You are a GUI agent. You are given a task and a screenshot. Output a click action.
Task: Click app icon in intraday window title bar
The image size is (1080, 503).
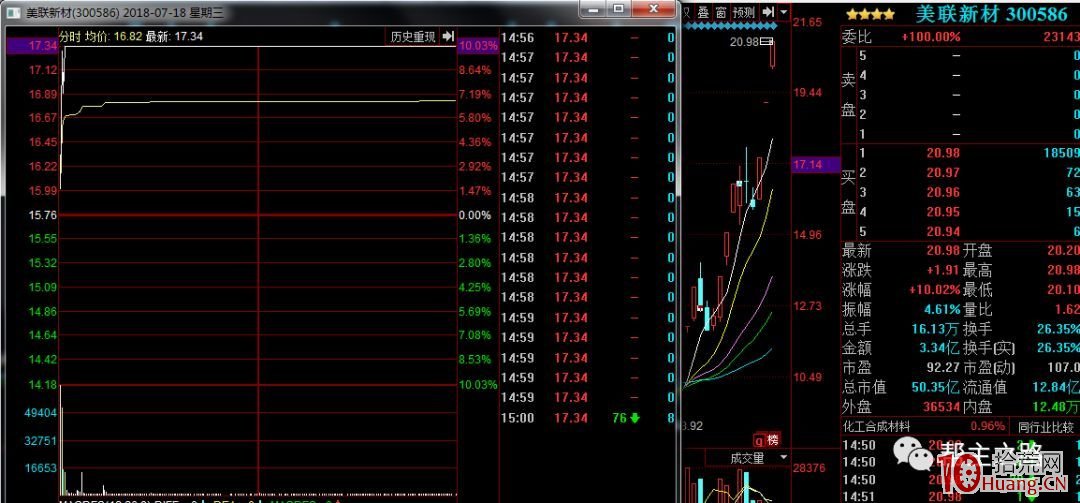(15, 13)
